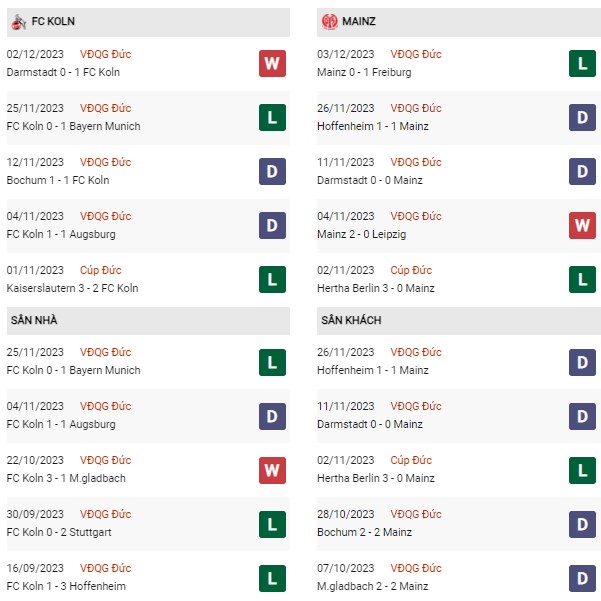Image resolution: width=601 pixels, height=601 pixels.
Task: Click D badge for Bochum 1-1 FC Koln
Action: tap(272, 171)
